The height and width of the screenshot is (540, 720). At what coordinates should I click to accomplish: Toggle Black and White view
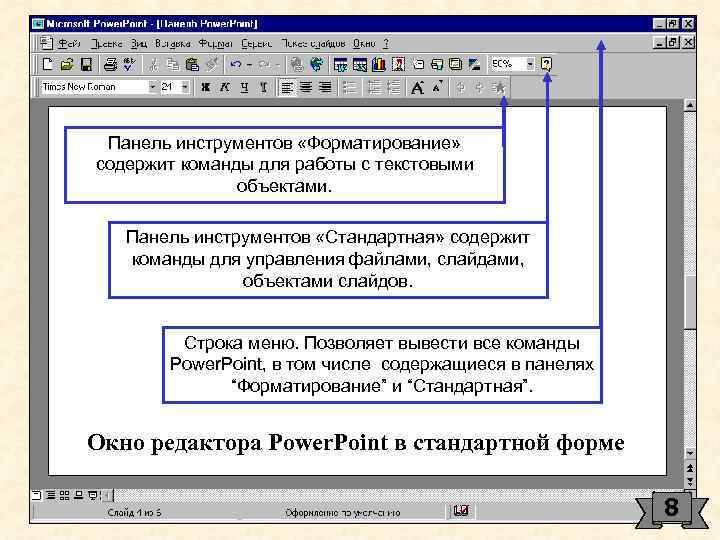[x=474, y=64]
